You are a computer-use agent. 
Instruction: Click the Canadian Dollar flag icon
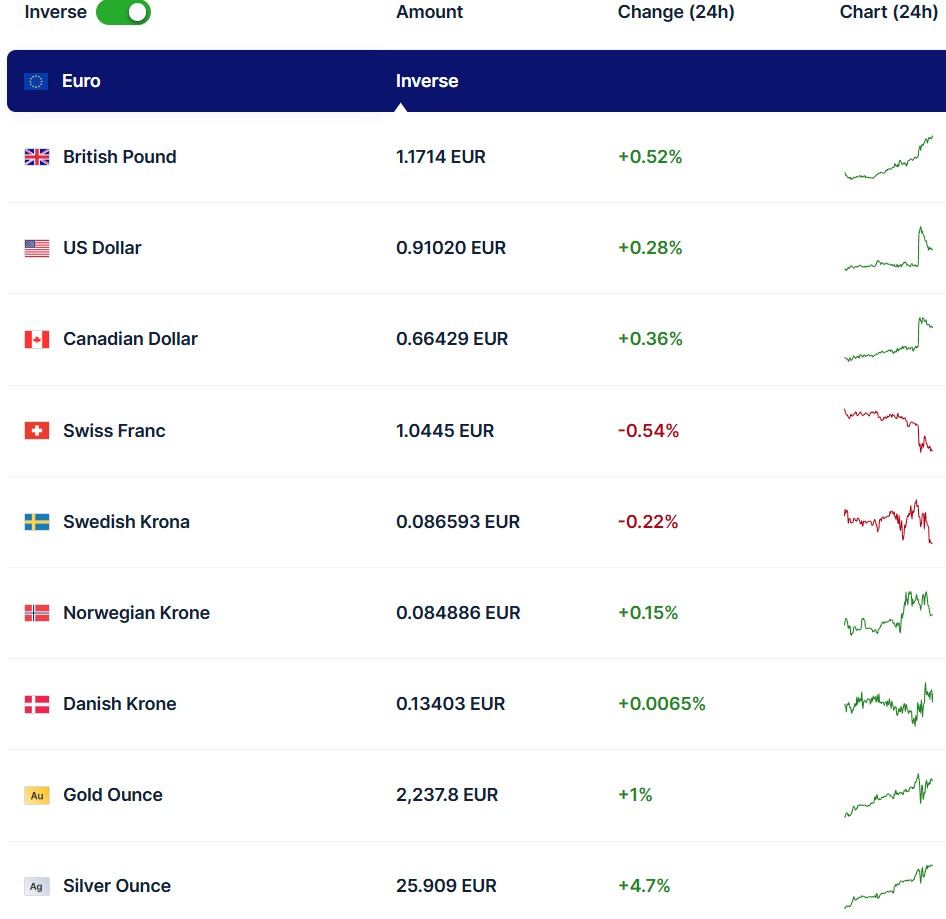pyautogui.click(x=37, y=339)
